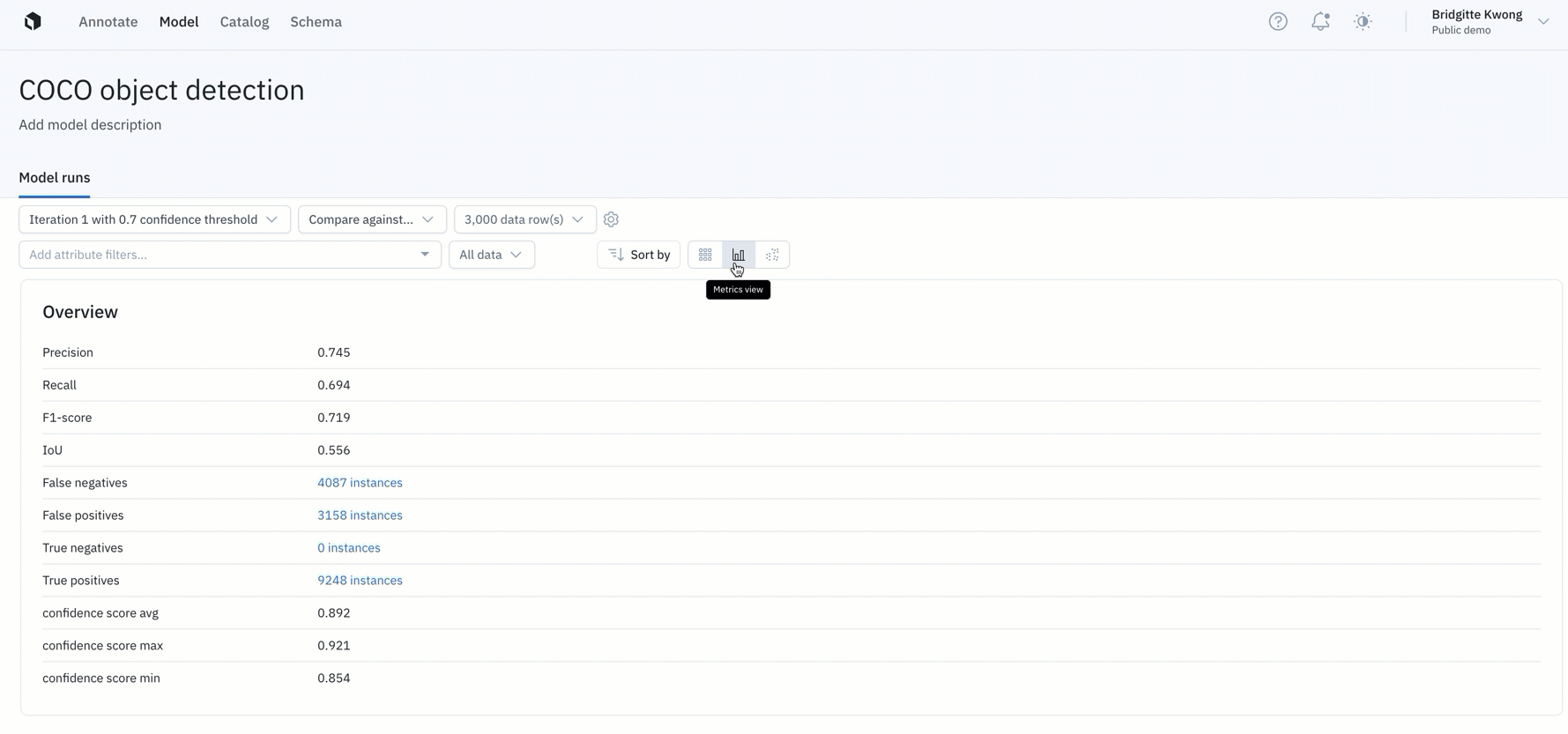Click the False positives label

click(x=83, y=515)
